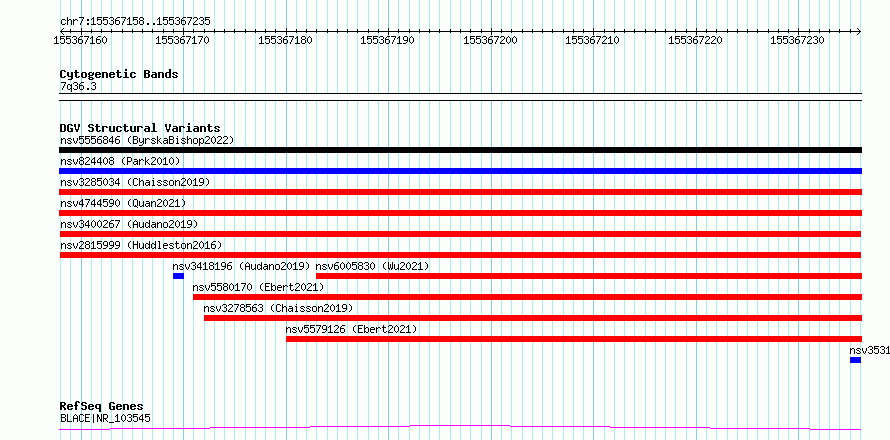Click the Cytogenetic Bands track title

pyautogui.click(x=119, y=74)
